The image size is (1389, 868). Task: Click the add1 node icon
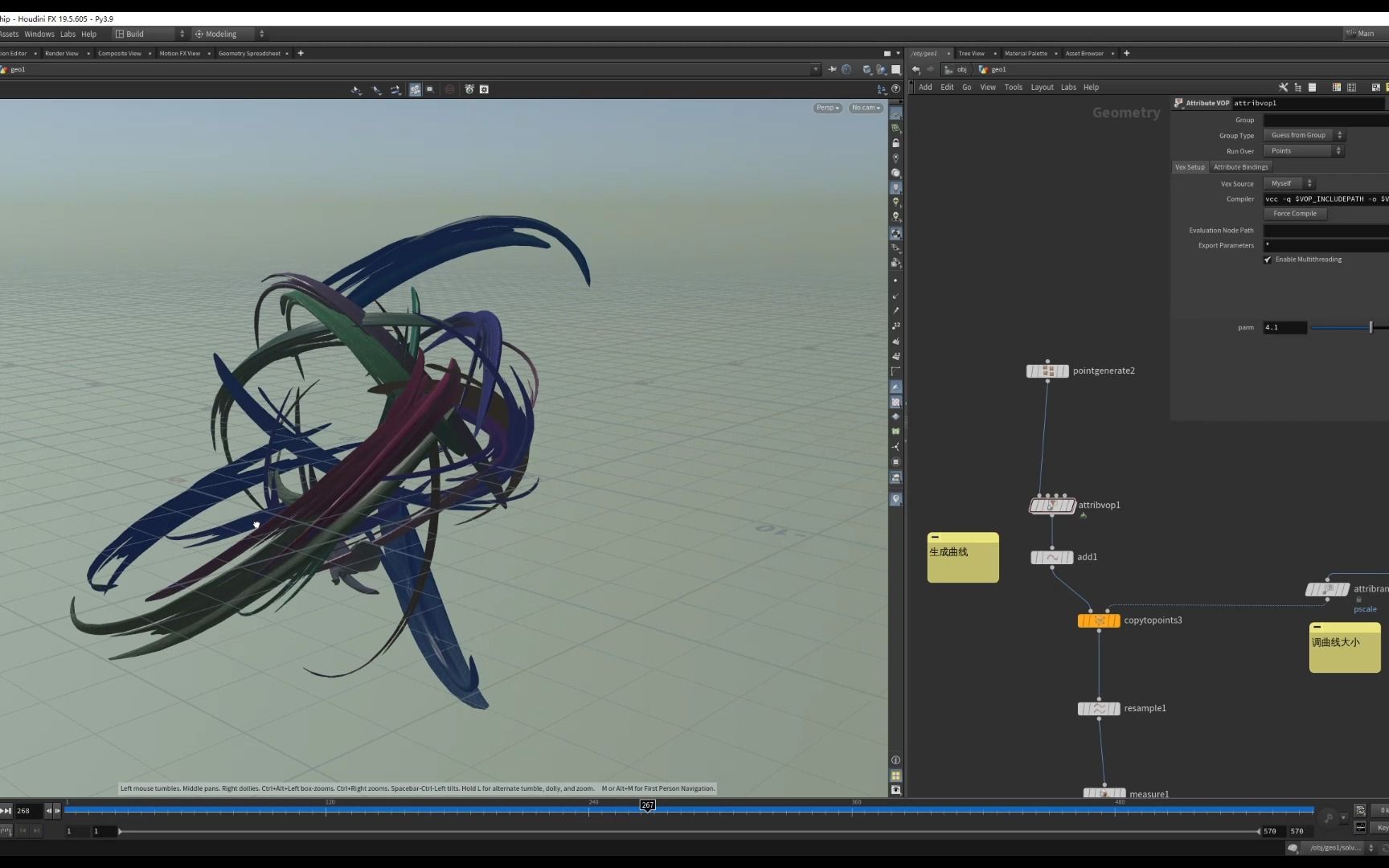(1052, 557)
